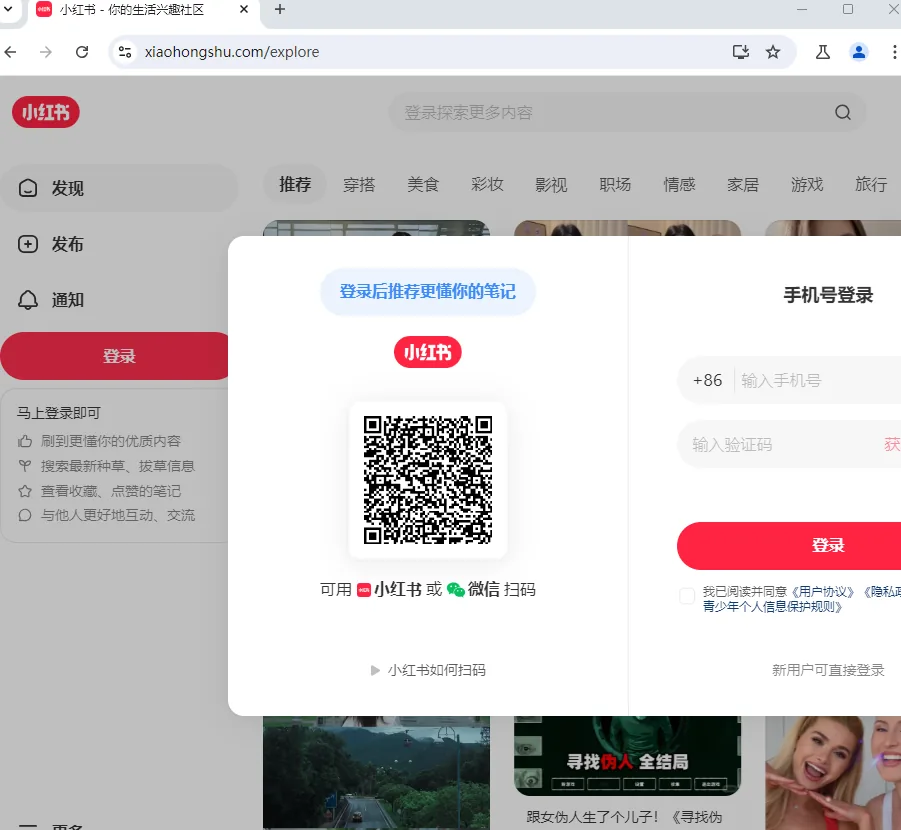Click the red 登录 button in dialog
The image size is (901, 830).
point(789,545)
